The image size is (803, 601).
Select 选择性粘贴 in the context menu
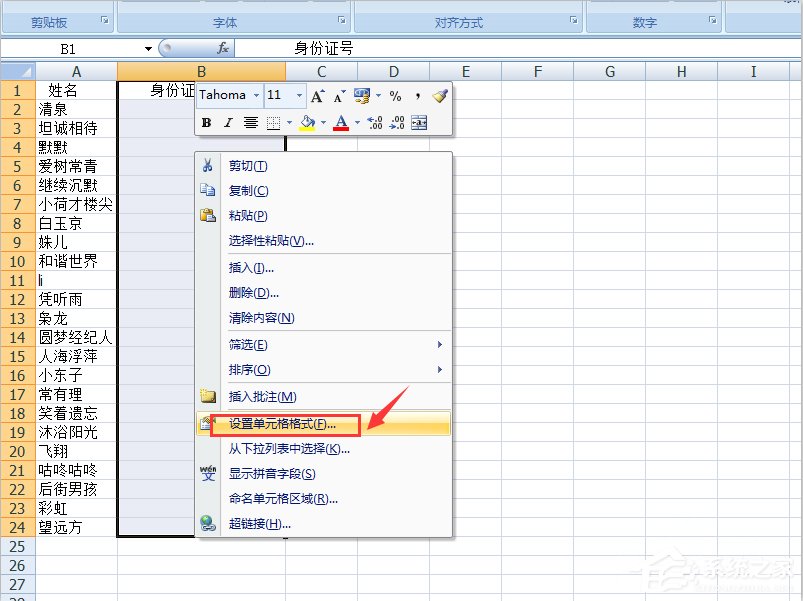[x=270, y=240]
